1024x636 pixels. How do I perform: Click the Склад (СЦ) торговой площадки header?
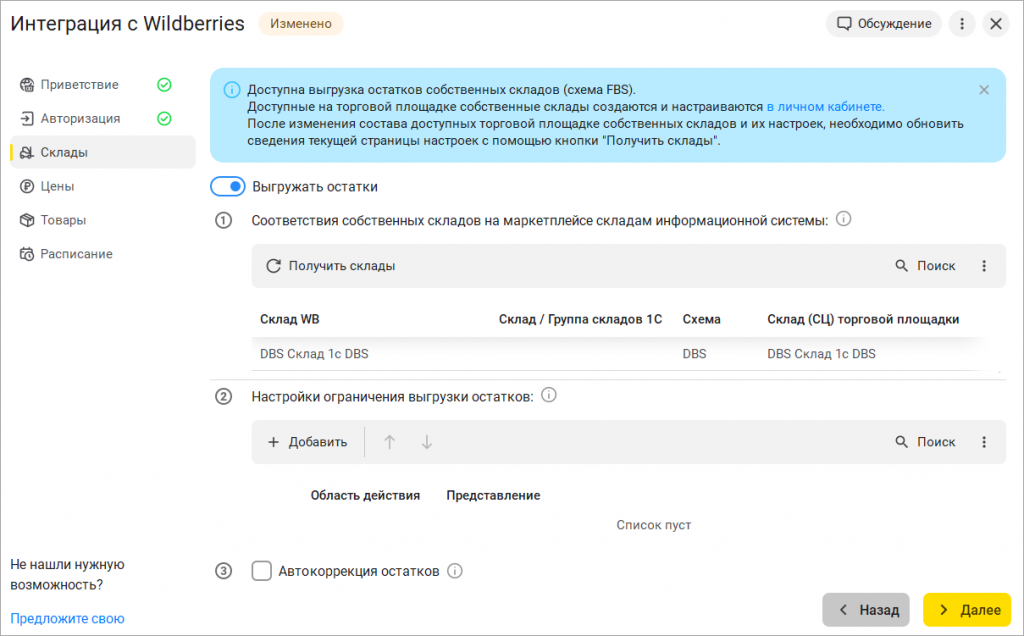pos(863,319)
